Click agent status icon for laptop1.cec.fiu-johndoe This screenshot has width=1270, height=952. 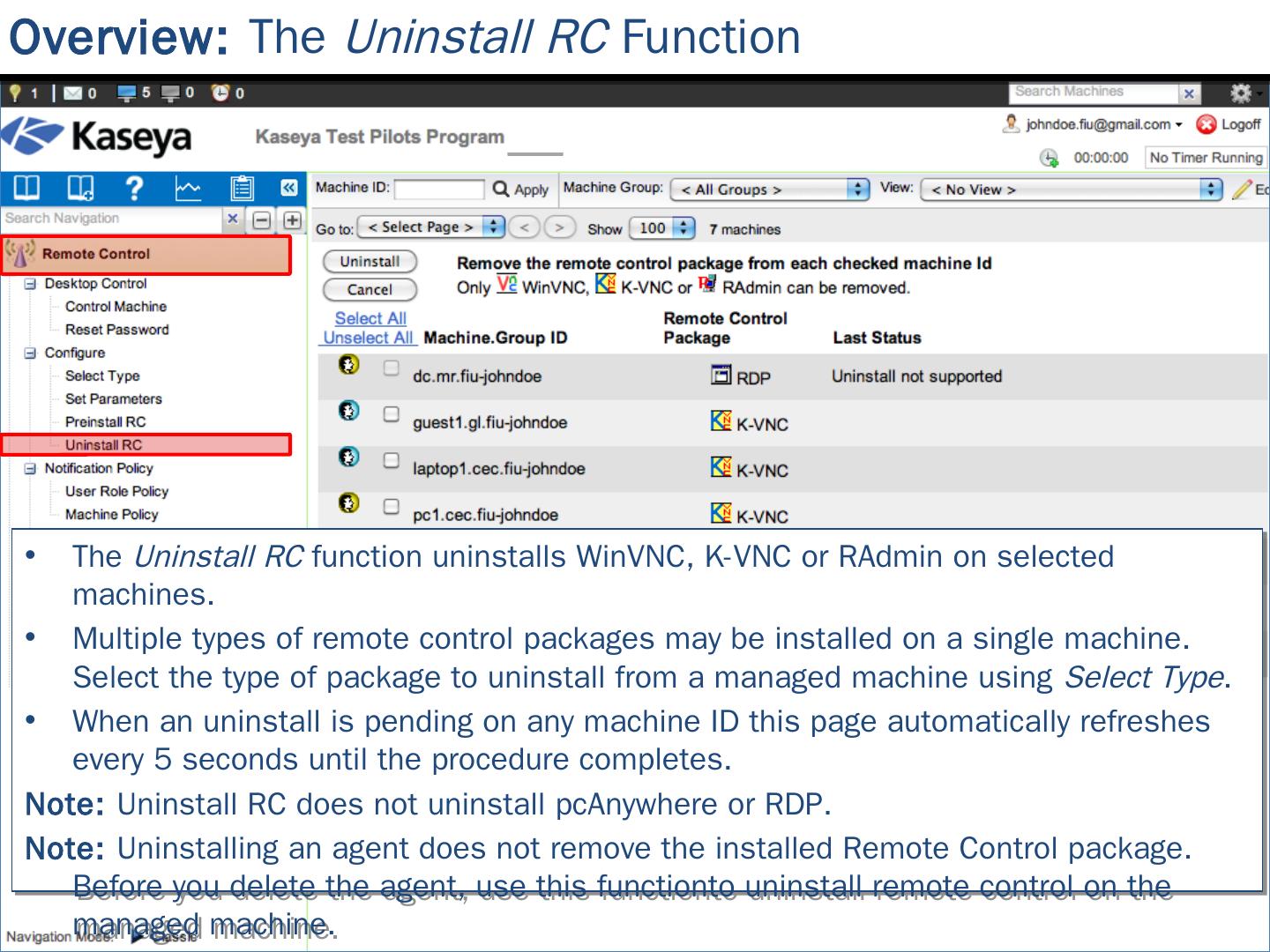tap(349, 457)
